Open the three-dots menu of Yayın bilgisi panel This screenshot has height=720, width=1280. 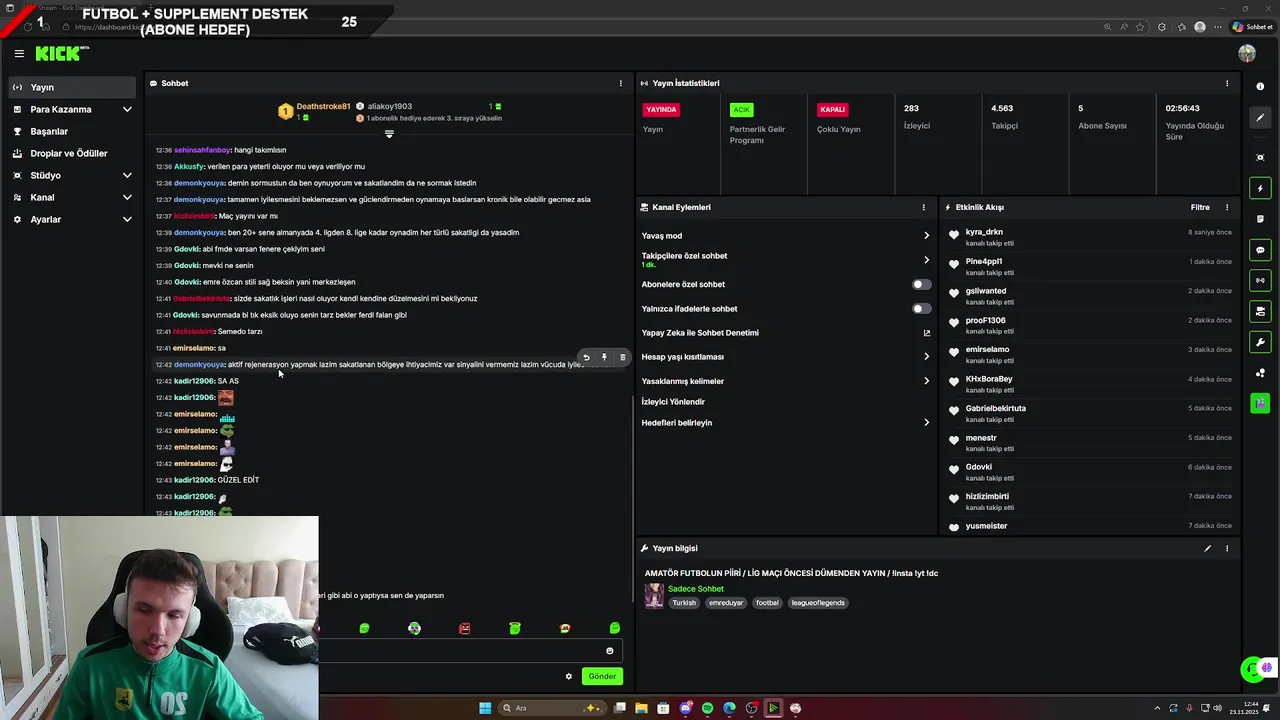coord(1227,548)
